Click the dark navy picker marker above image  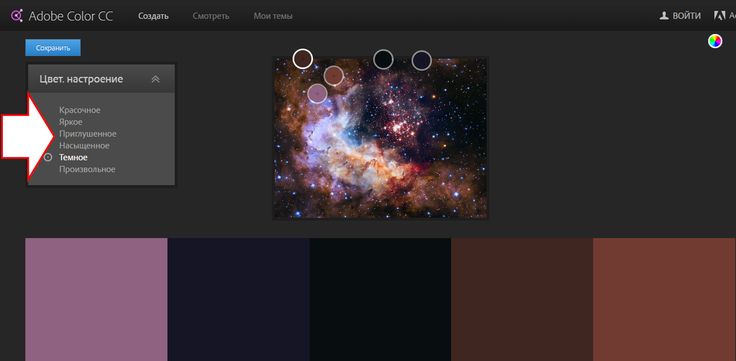[x=422, y=61]
